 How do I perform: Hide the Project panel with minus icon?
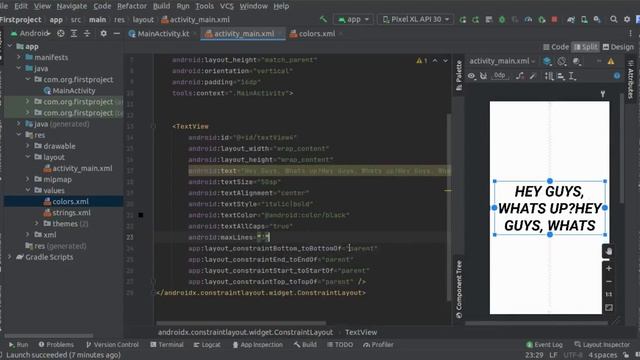[117, 33]
